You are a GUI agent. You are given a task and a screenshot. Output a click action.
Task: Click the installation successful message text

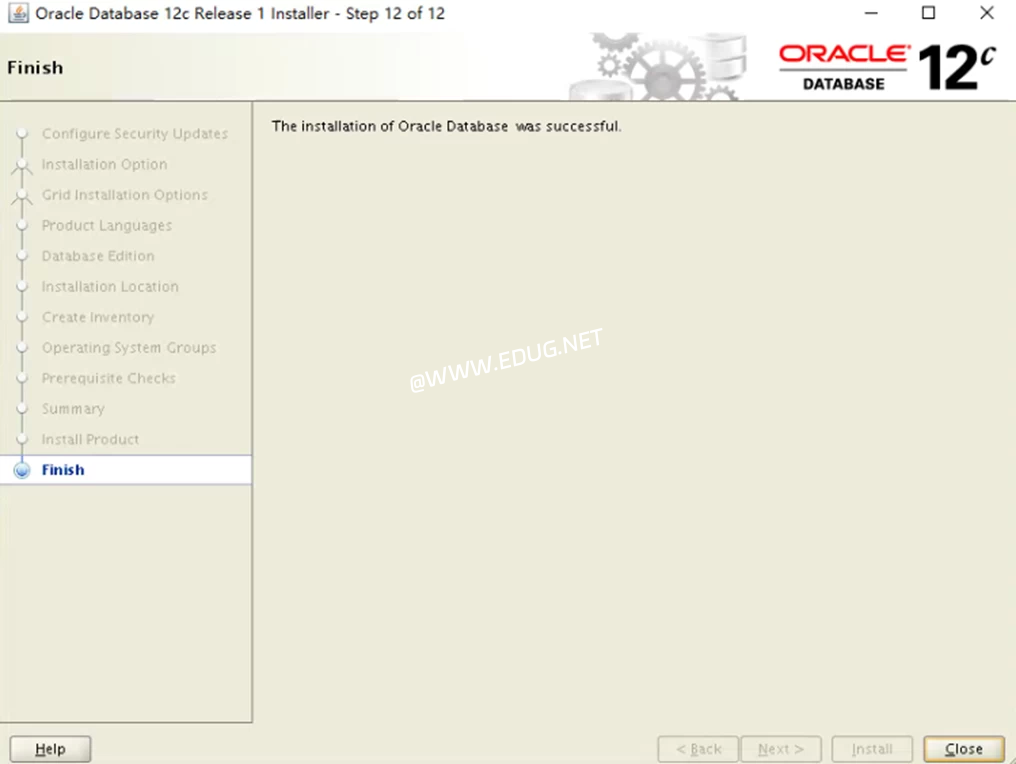coord(446,126)
